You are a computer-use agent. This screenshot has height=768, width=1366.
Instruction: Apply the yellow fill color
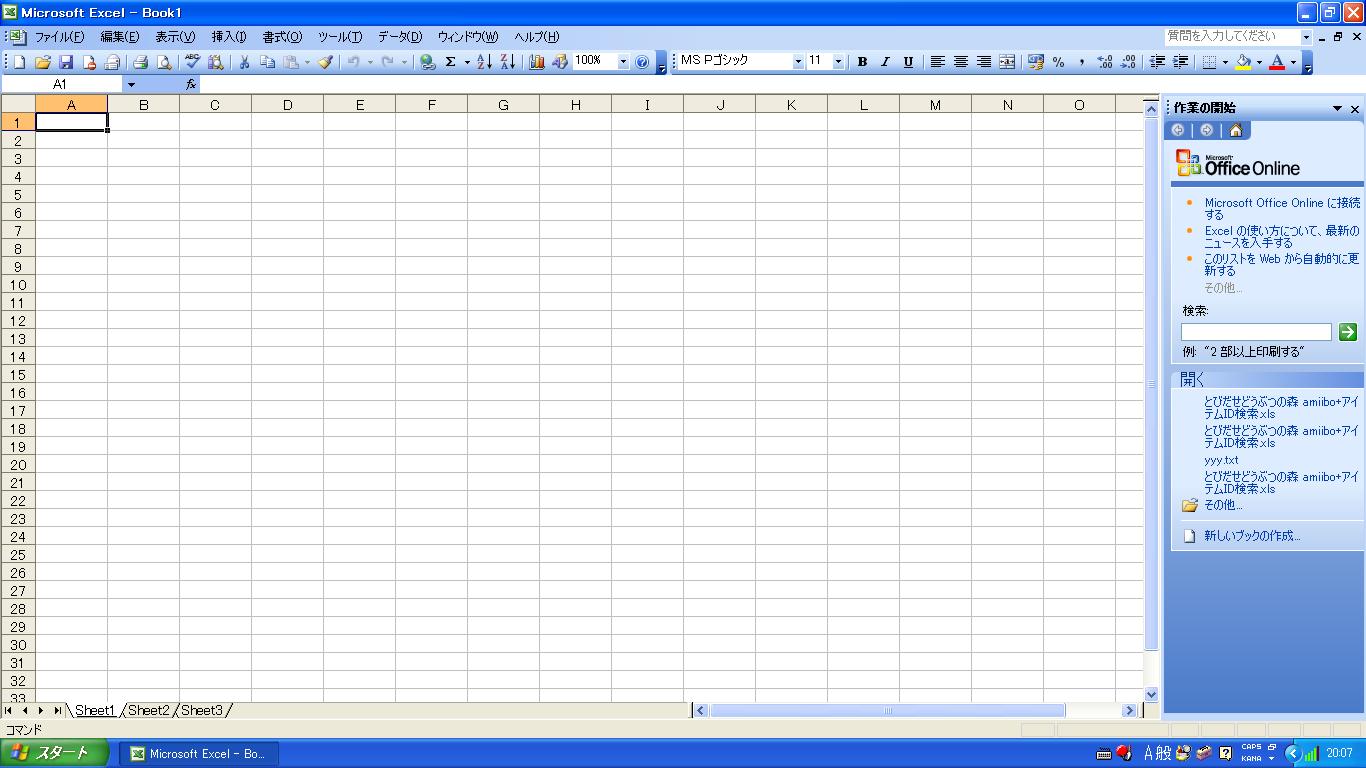1243,62
